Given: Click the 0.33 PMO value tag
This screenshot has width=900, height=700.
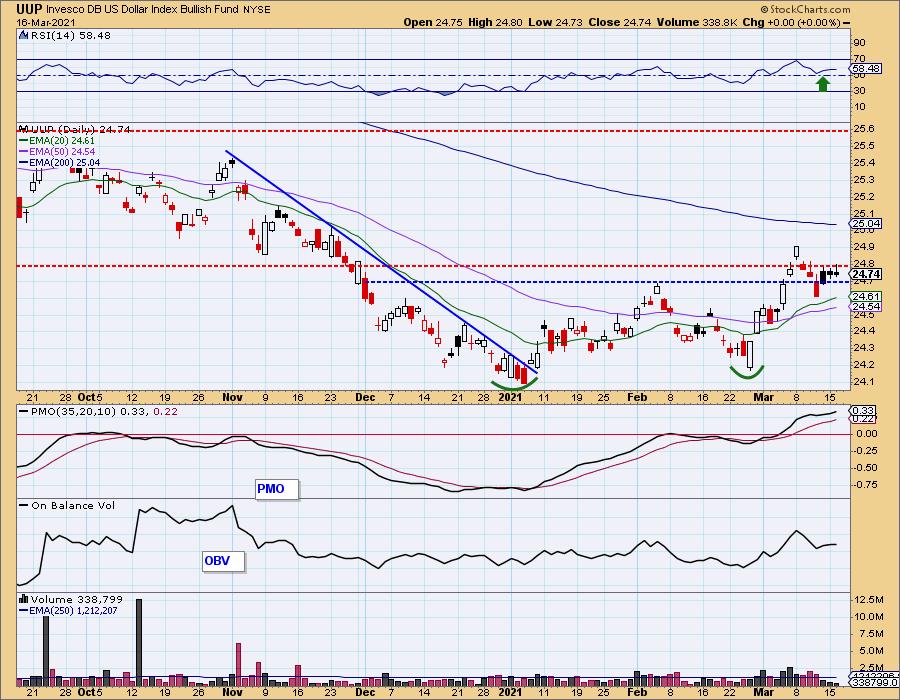Looking at the screenshot, I should [x=865, y=410].
